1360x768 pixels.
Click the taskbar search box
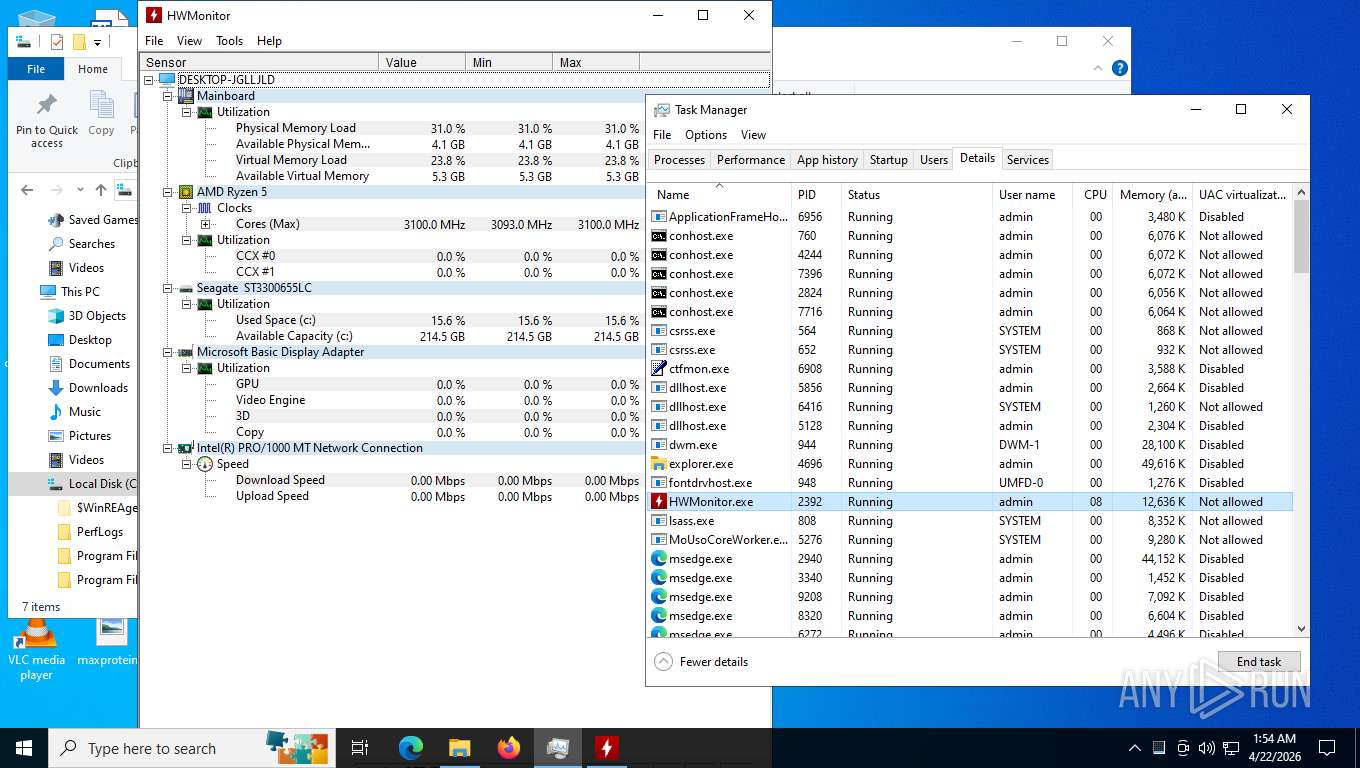[x=193, y=748]
